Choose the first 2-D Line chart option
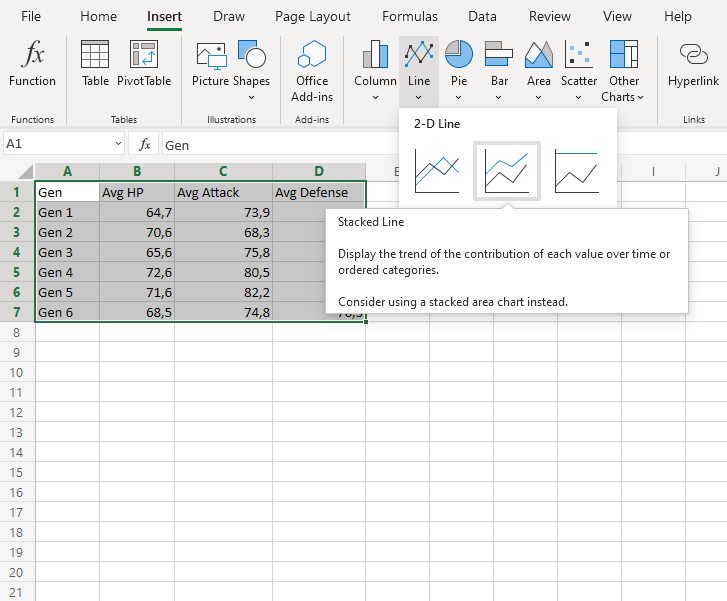Screen dimensions: 727x601 [437, 171]
